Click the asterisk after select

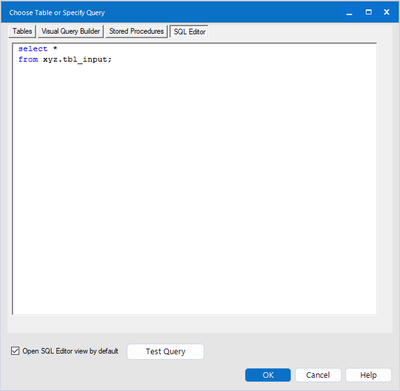tap(55, 49)
